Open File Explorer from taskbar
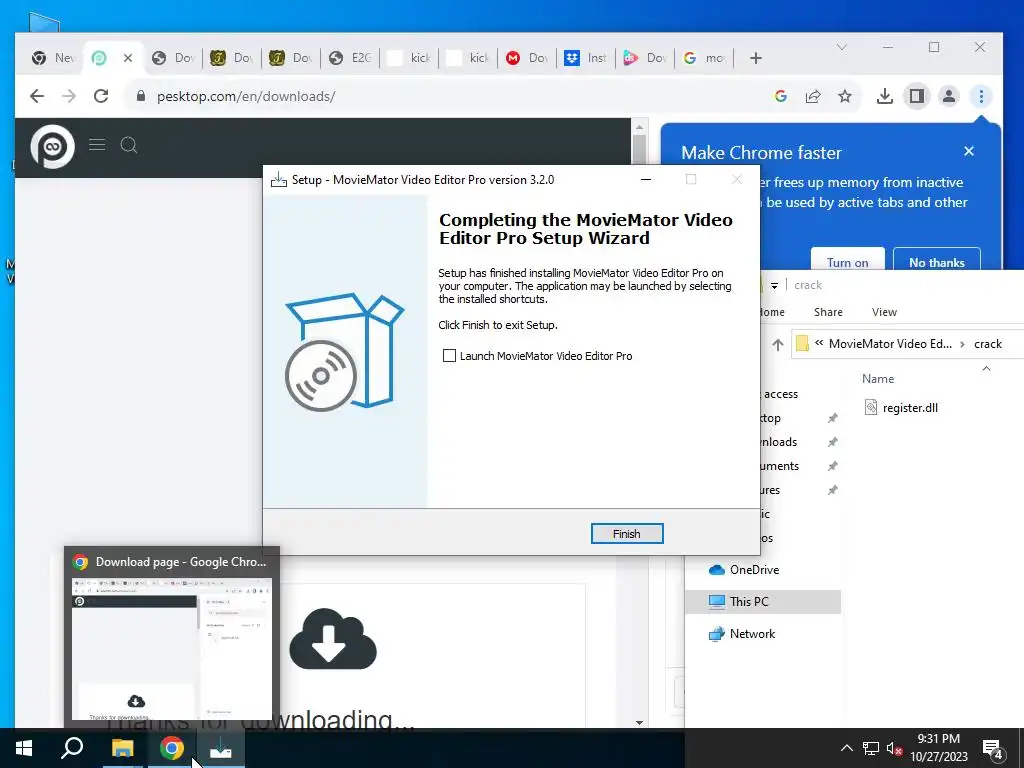 122,748
